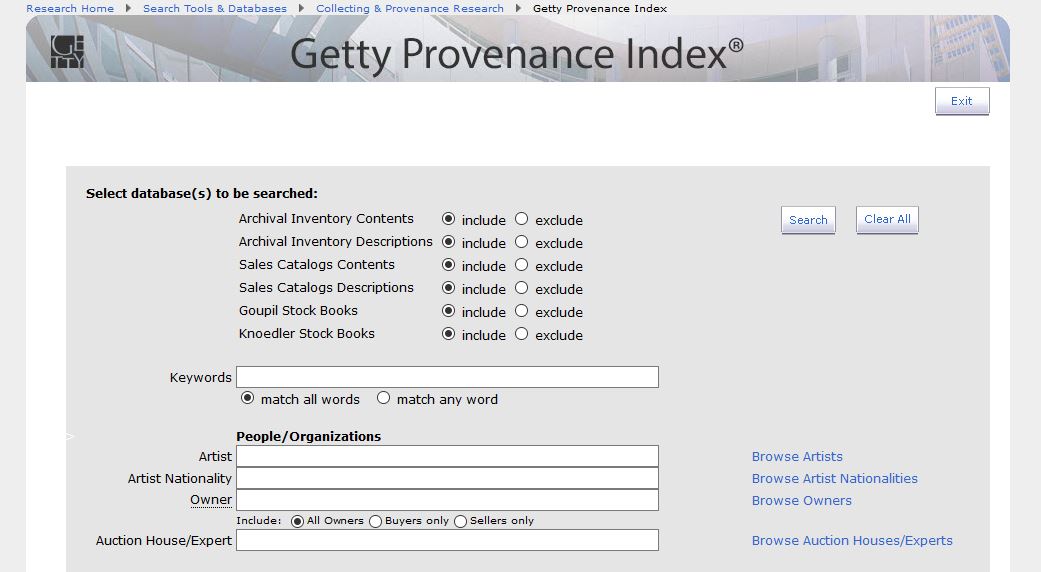This screenshot has height=572, width=1041.
Task: Click the Exit button
Action: [961, 101]
